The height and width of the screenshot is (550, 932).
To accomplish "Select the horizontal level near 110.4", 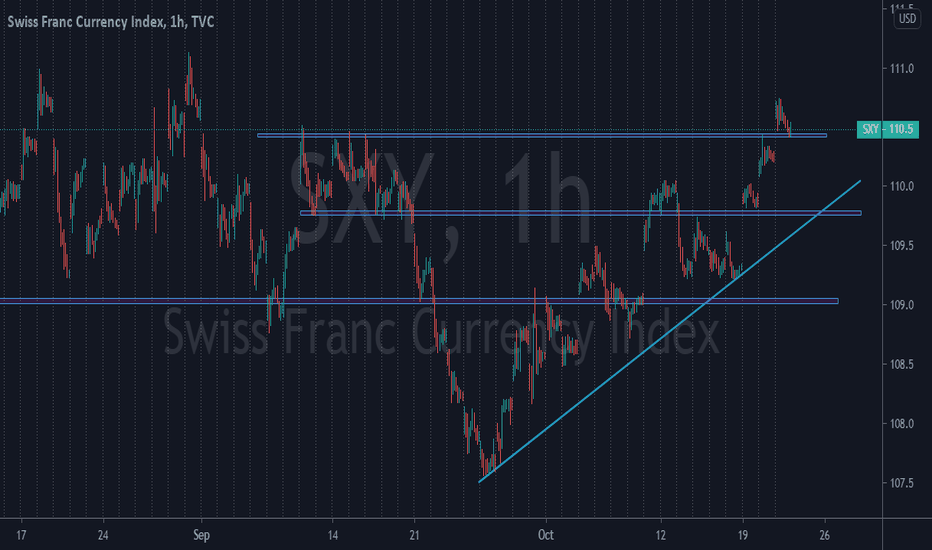I will (541, 136).
